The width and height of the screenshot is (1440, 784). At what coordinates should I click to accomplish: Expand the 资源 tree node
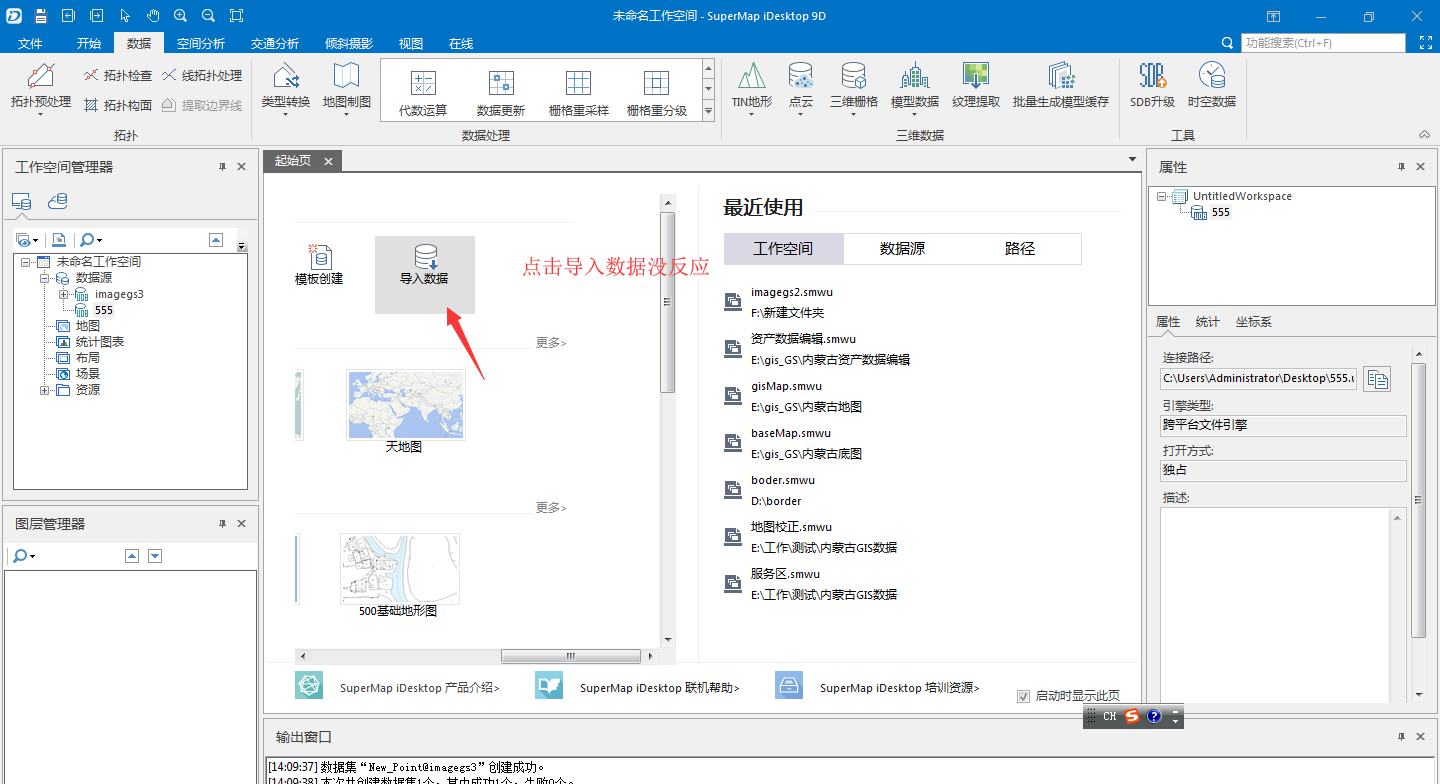pos(45,390)
